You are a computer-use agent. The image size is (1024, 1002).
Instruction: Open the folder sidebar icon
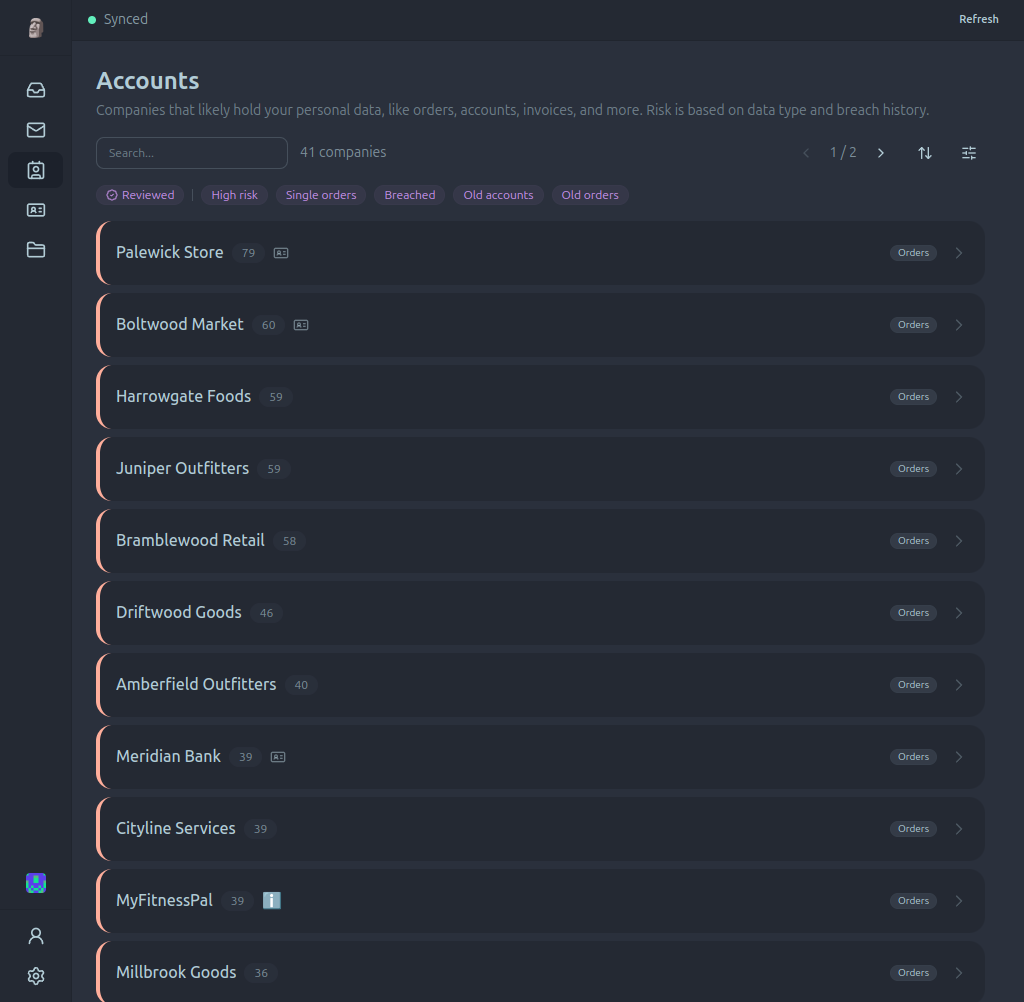36,250
